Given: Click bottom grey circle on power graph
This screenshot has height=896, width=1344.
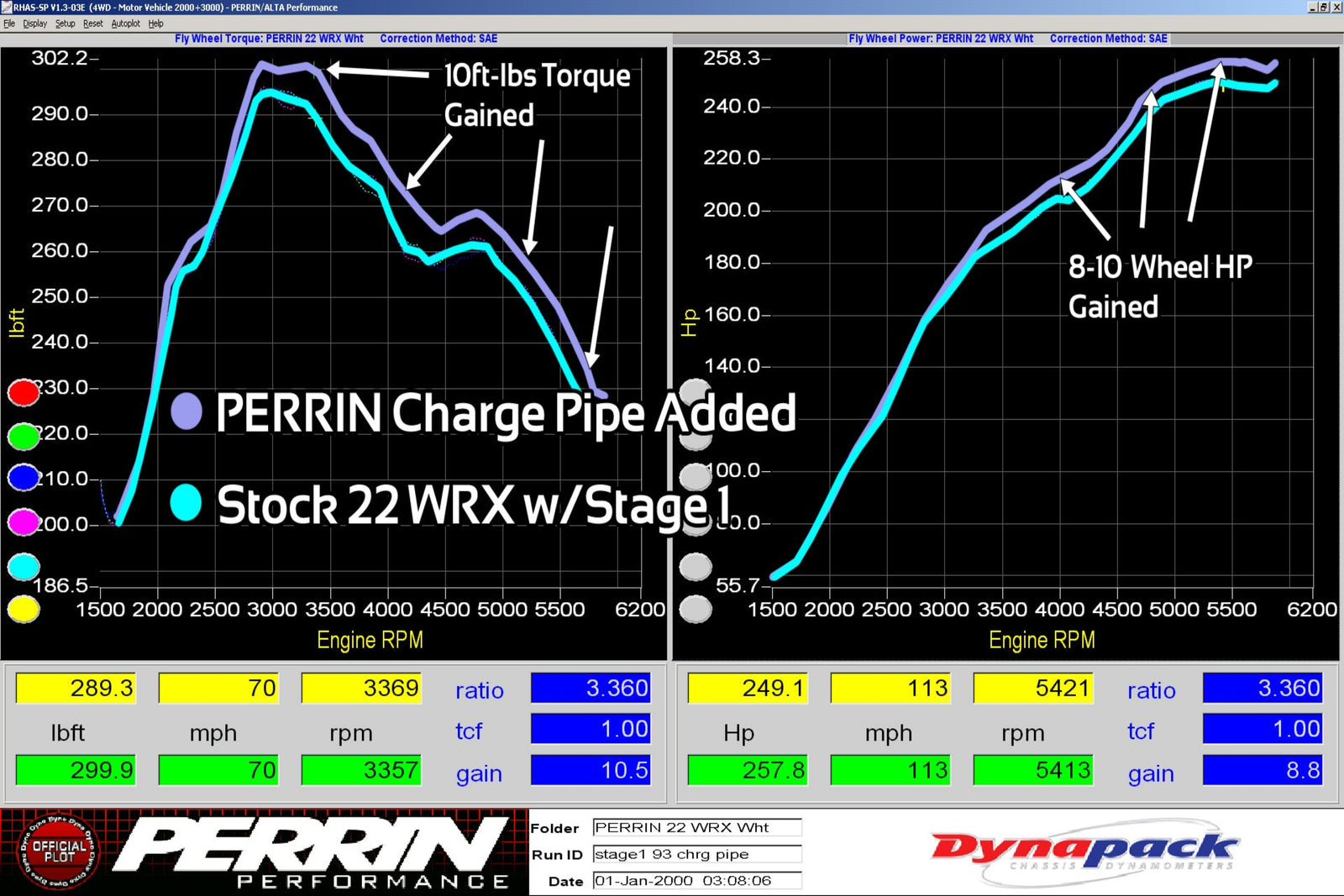Looking at the screenshot, I should tap(696, 609).
